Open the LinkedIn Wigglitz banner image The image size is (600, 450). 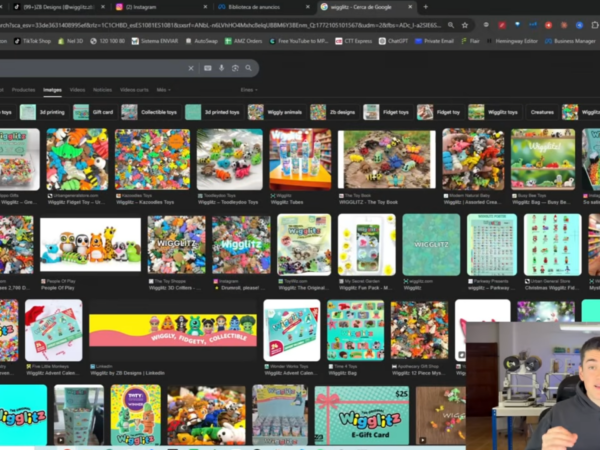173,331
